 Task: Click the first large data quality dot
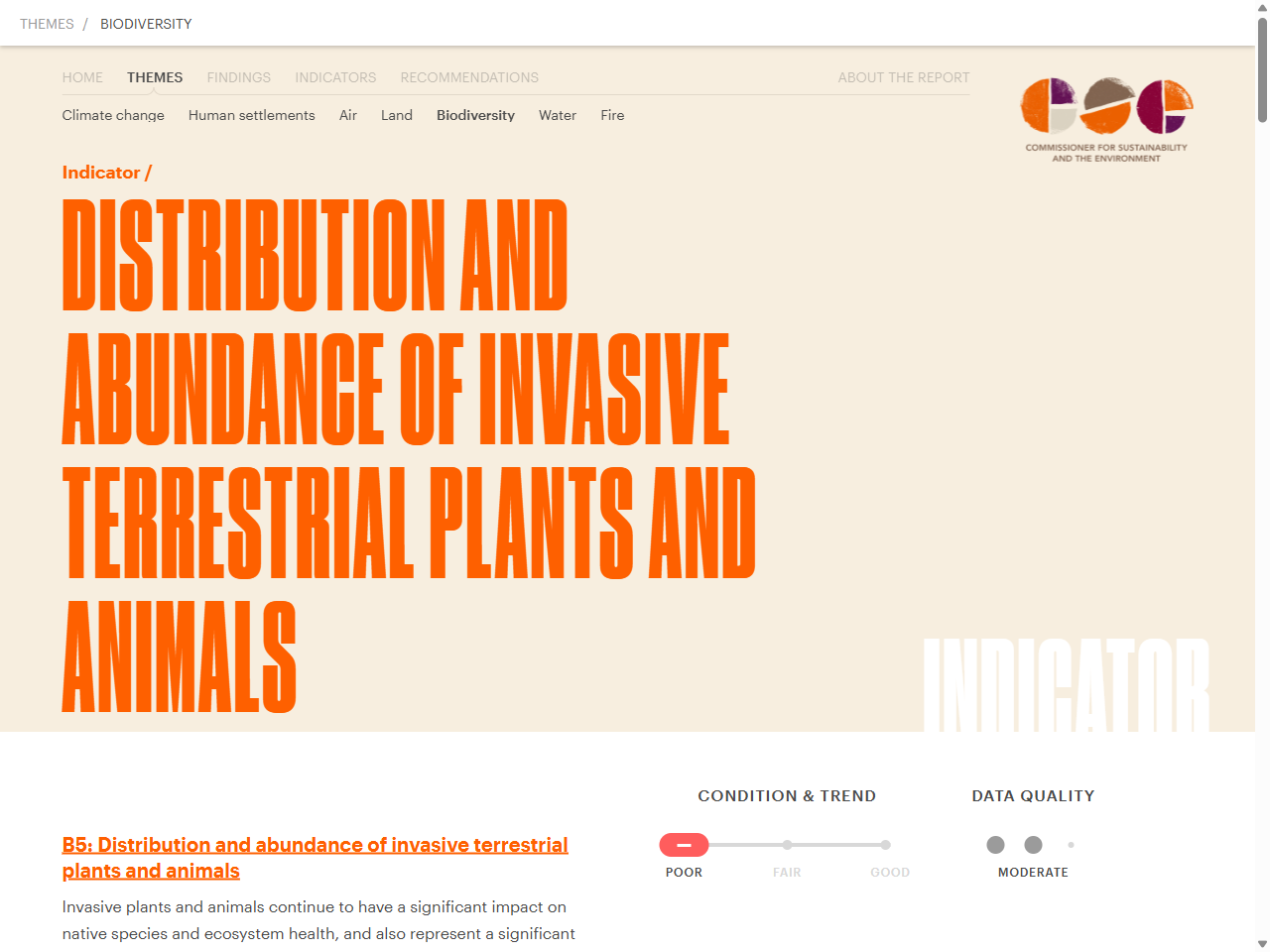coord(995,845)
